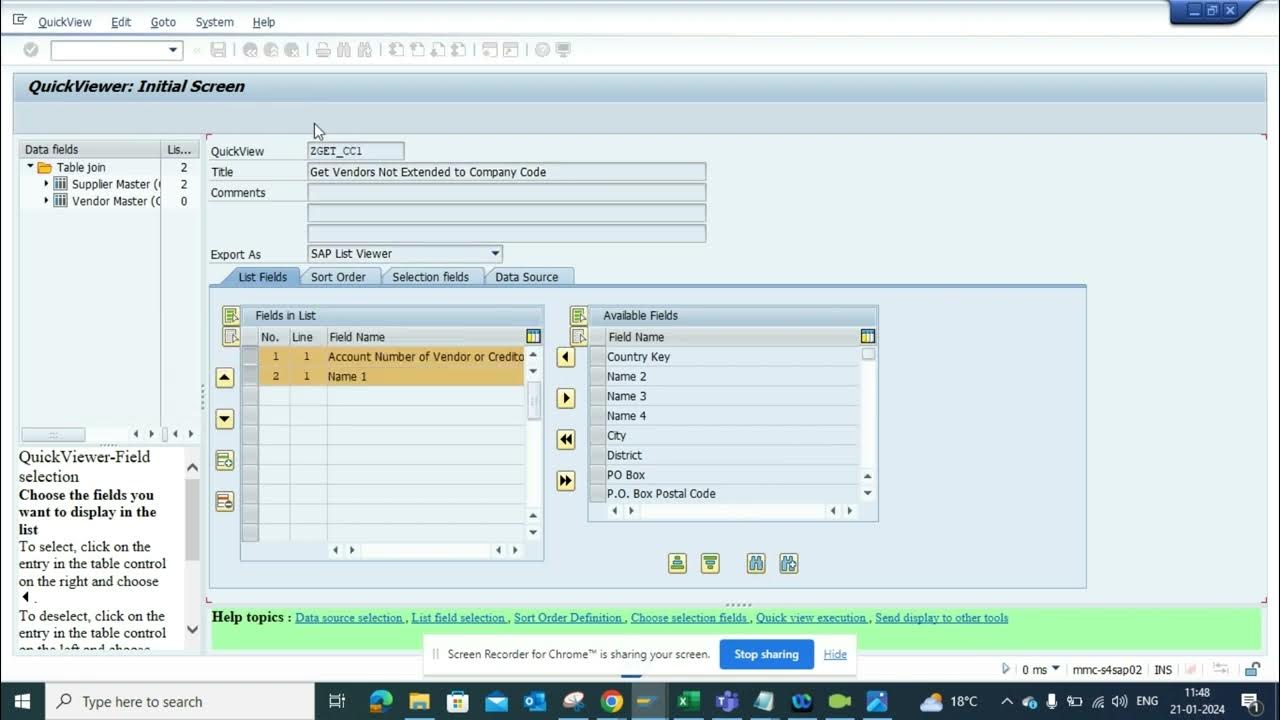Open Excel from the Windows taskbar
The width and height of the screenshot is (1280, 720).
pos(688,701)
